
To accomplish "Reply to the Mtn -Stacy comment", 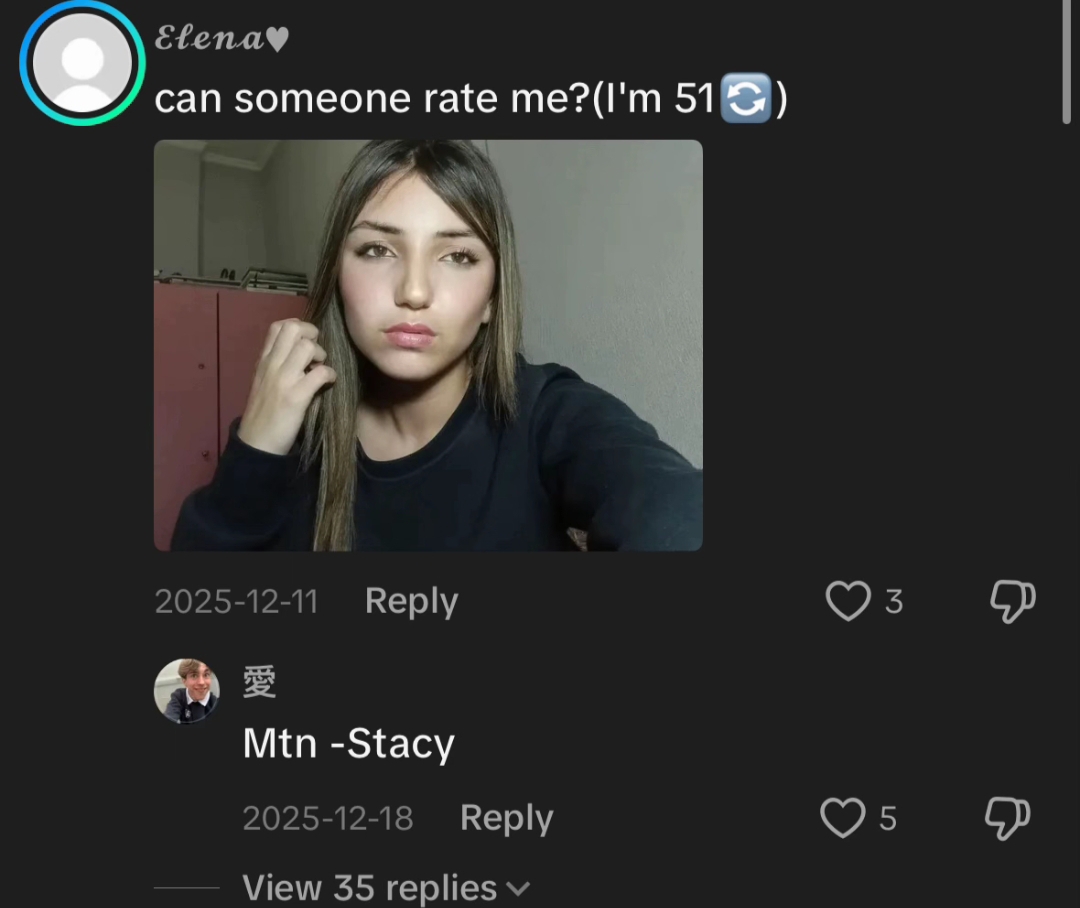I will 506,818.
